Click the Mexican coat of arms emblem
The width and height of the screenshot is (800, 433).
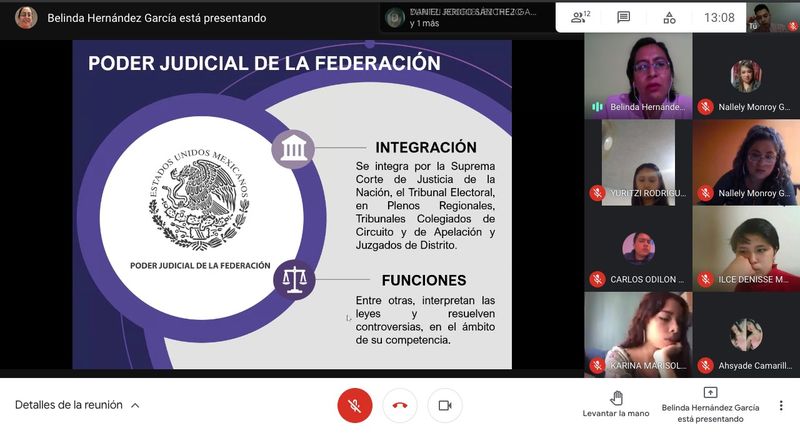tap(199, 199)
